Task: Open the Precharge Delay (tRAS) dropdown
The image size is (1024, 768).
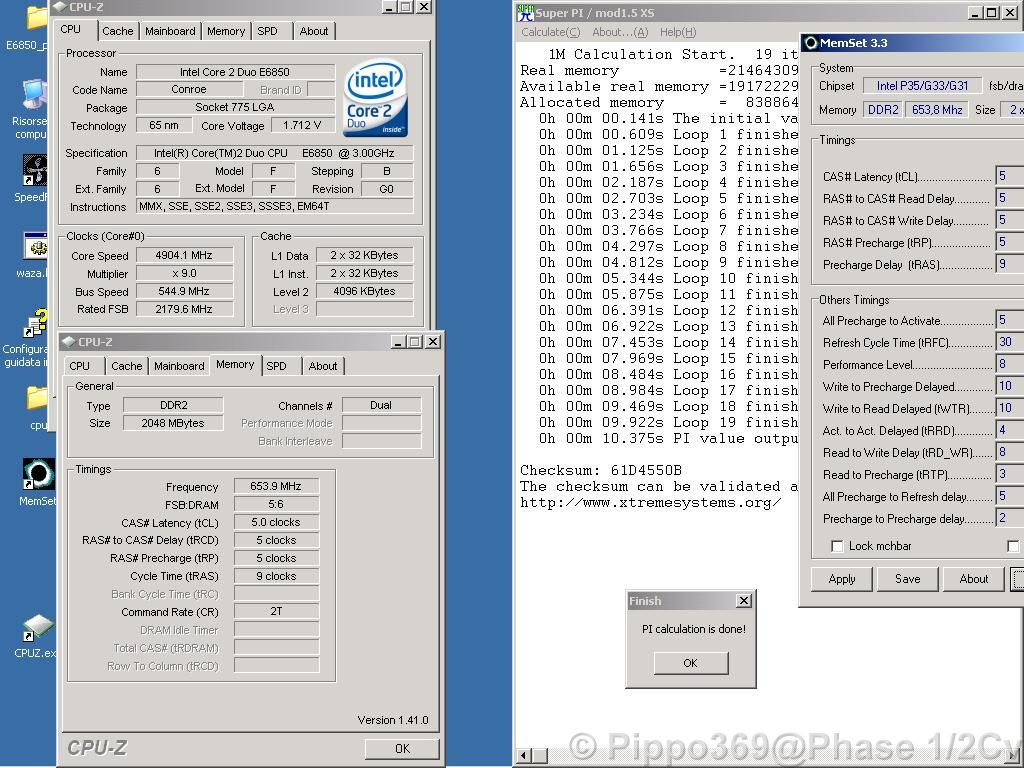Action: click(x=1010, y=264)
